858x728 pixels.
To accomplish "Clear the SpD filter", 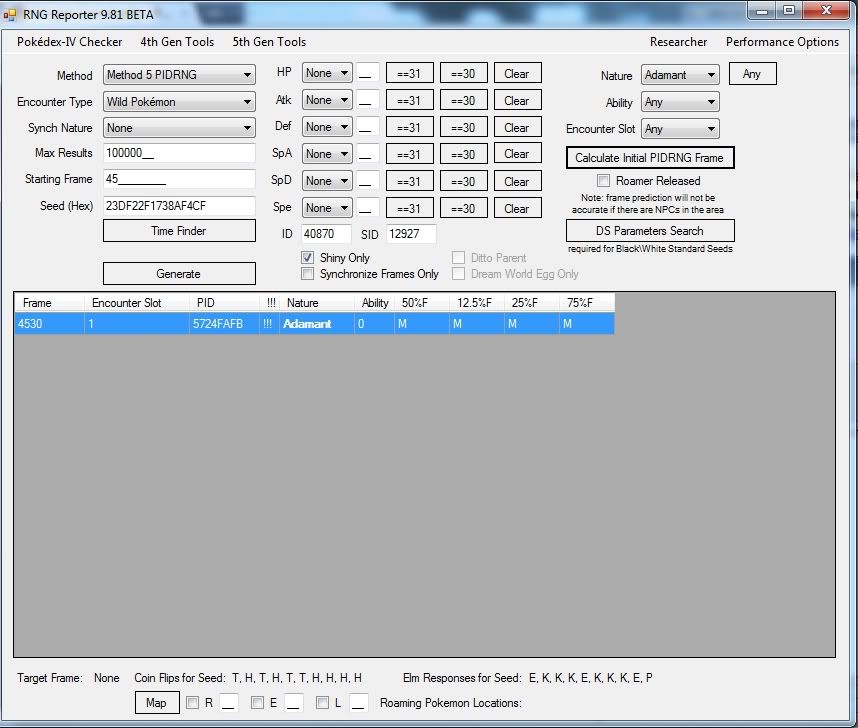I will [518, 181].
